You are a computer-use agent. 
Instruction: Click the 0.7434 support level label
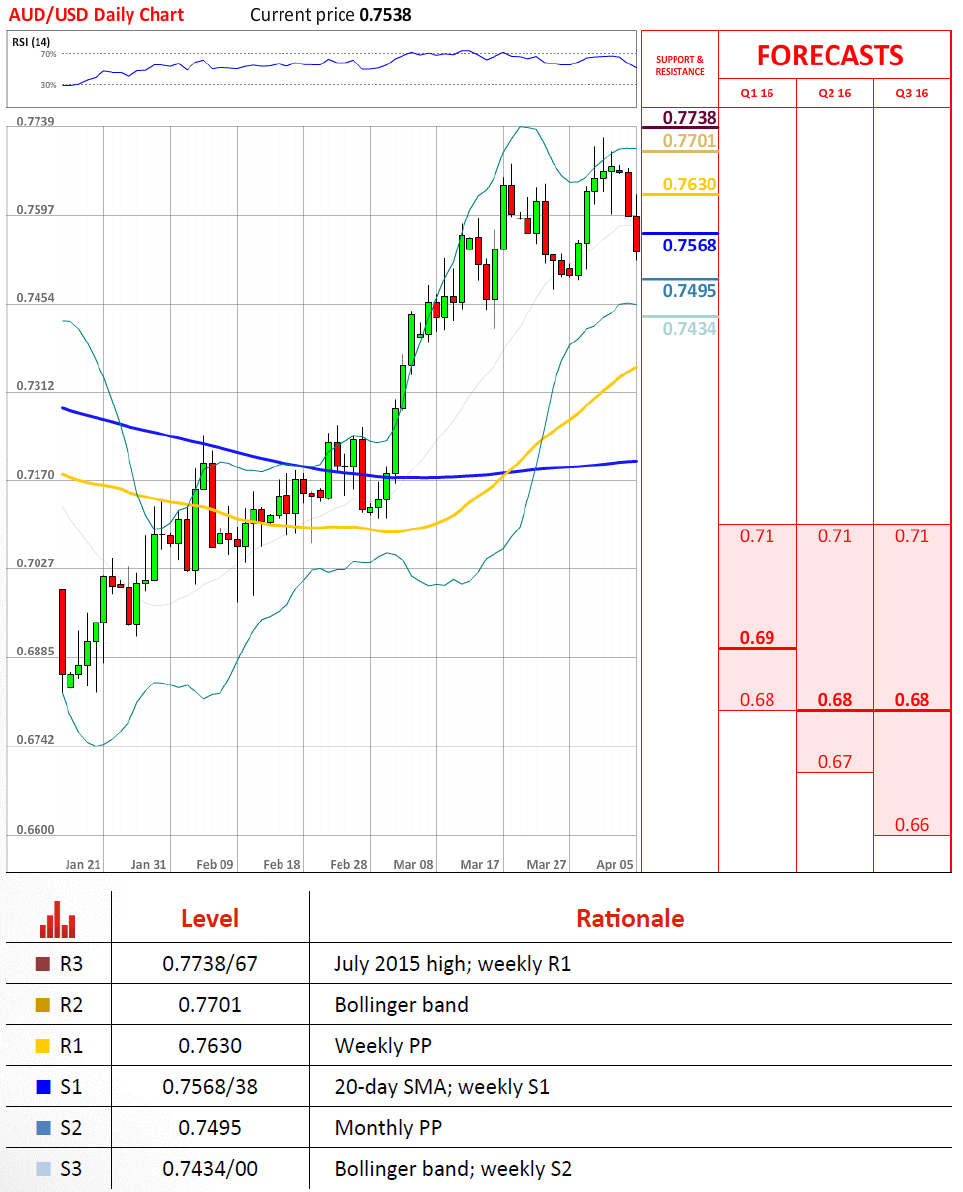(x=689, y=328)
